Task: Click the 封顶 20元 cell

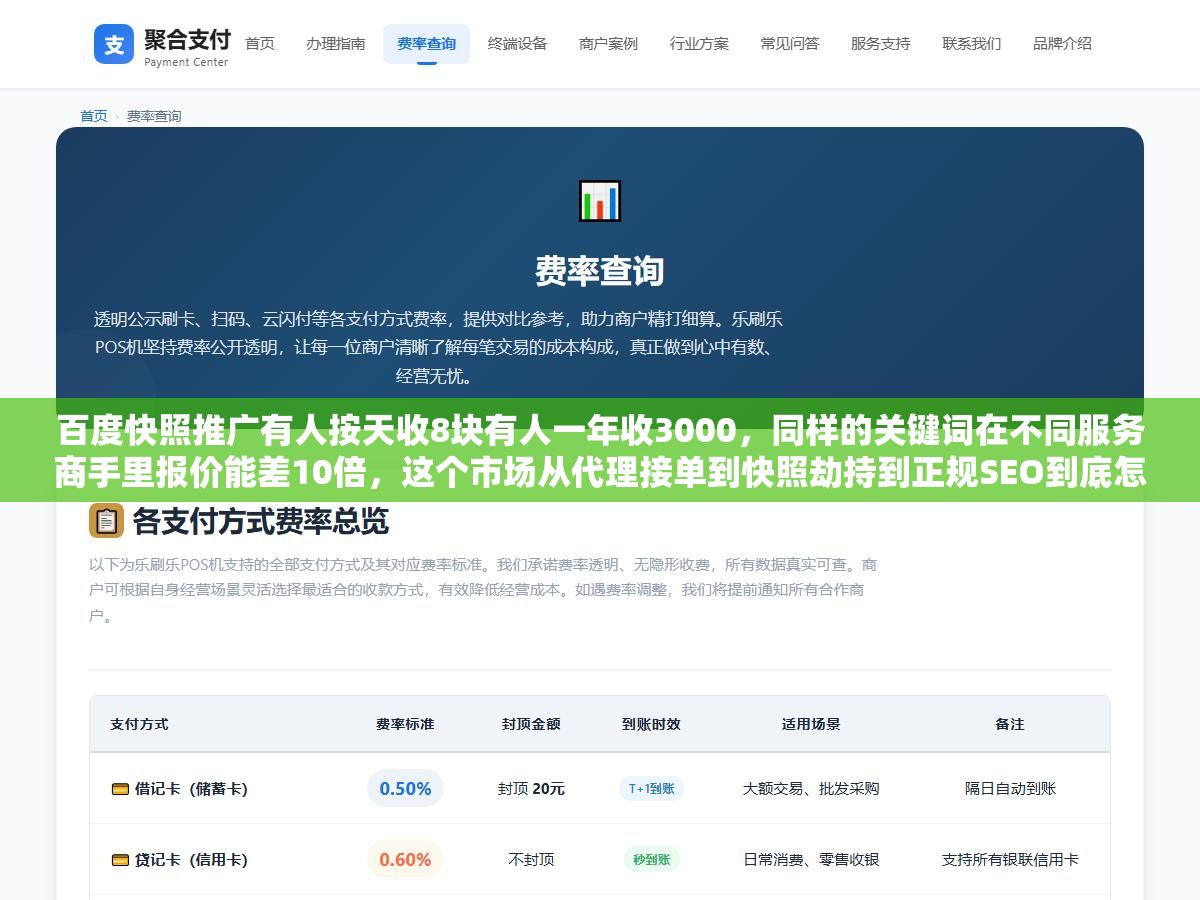Action: click(531, 789)
